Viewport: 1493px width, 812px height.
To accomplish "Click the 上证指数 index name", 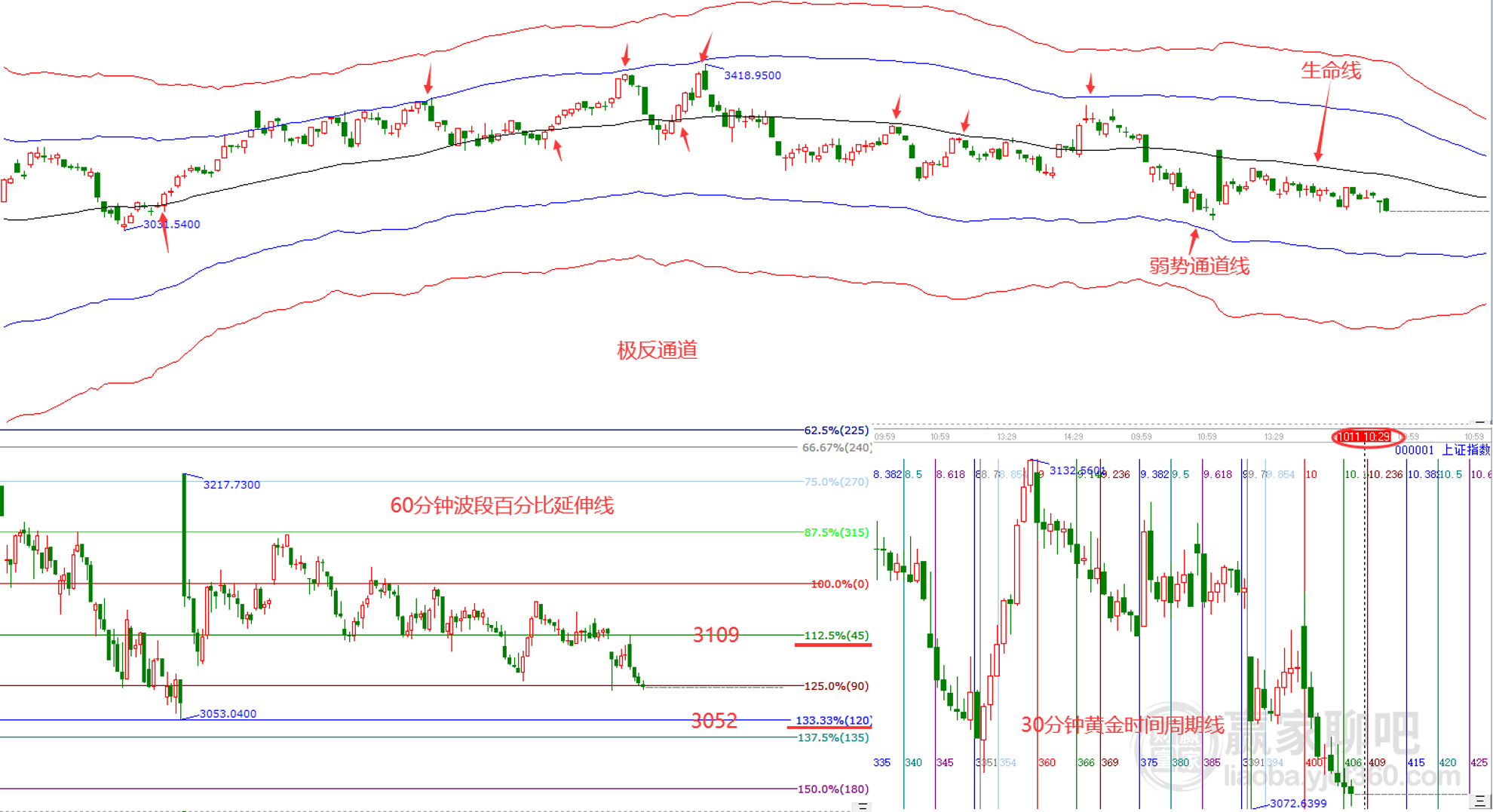I will [1466, 450].
